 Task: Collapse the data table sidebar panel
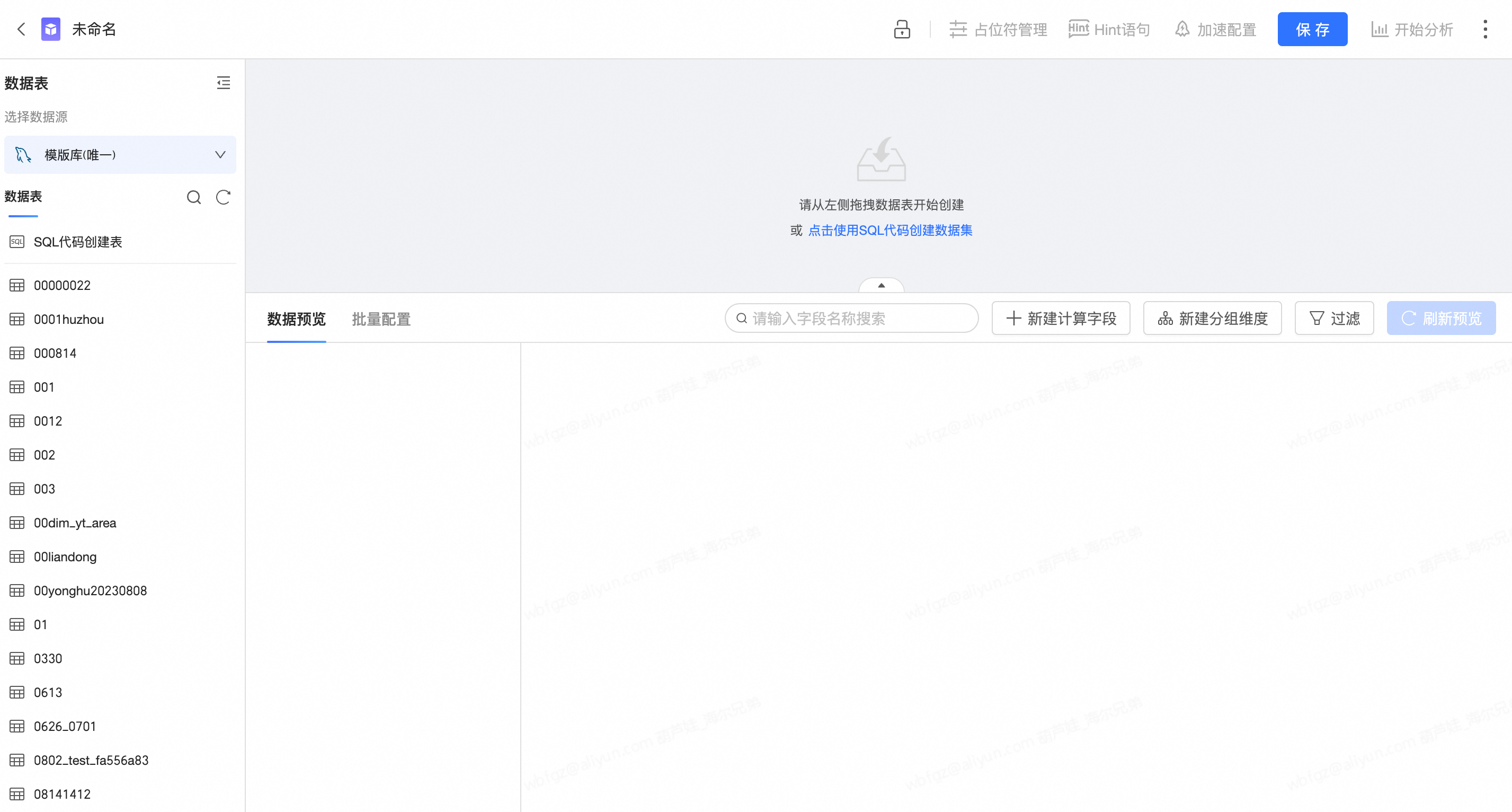223,83
